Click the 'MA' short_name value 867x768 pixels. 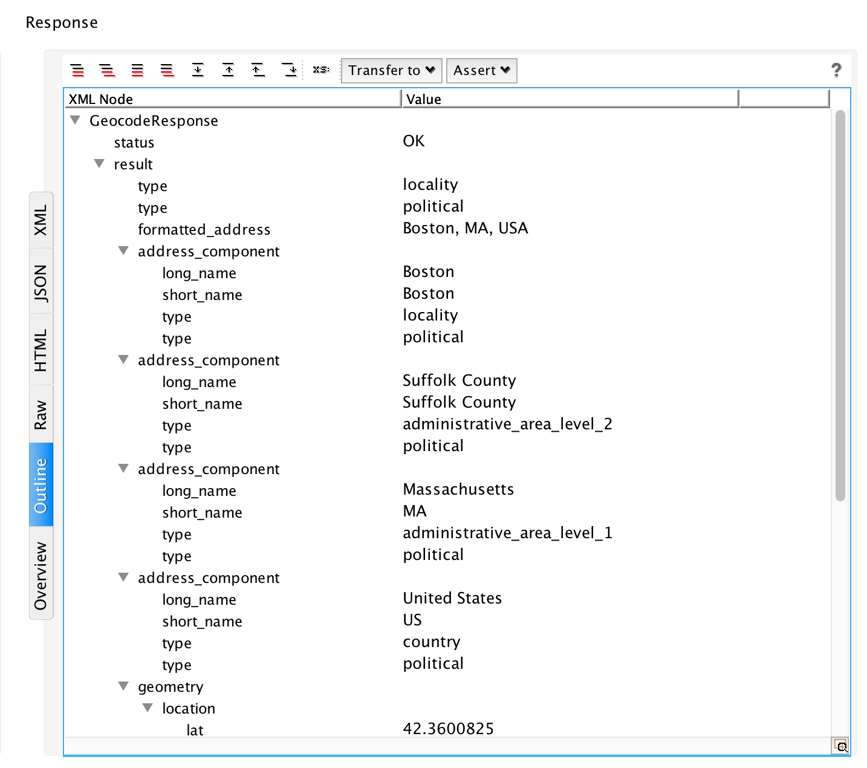(x=415, y=511)
